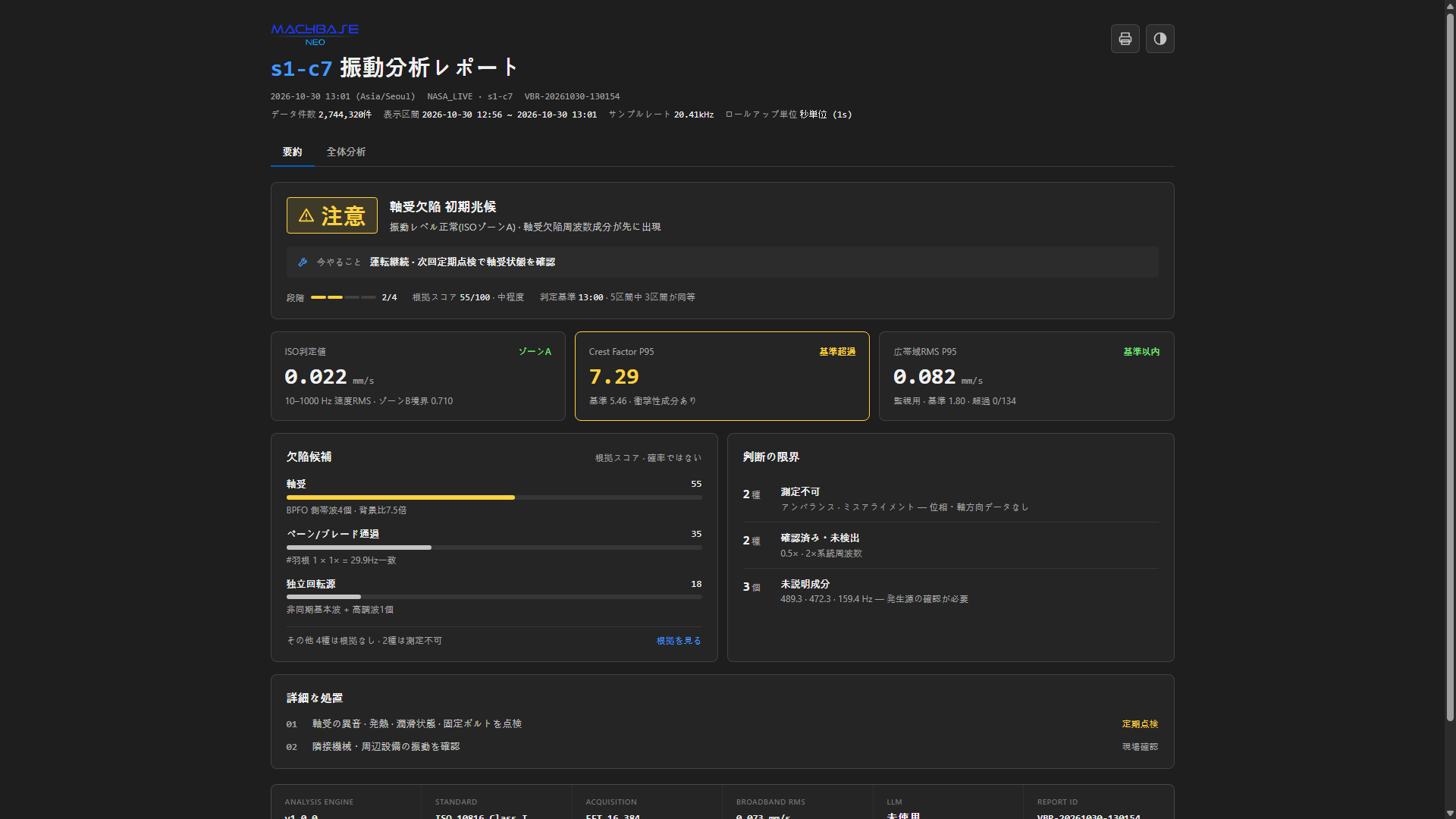Click the page vertical scrollbar

[1450, 409]
